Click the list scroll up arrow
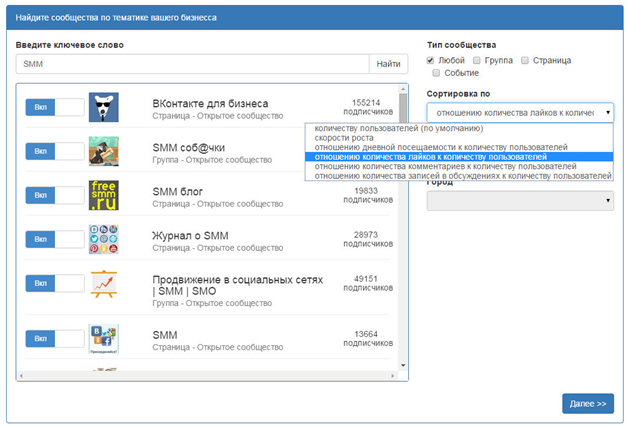 [403, 89]
